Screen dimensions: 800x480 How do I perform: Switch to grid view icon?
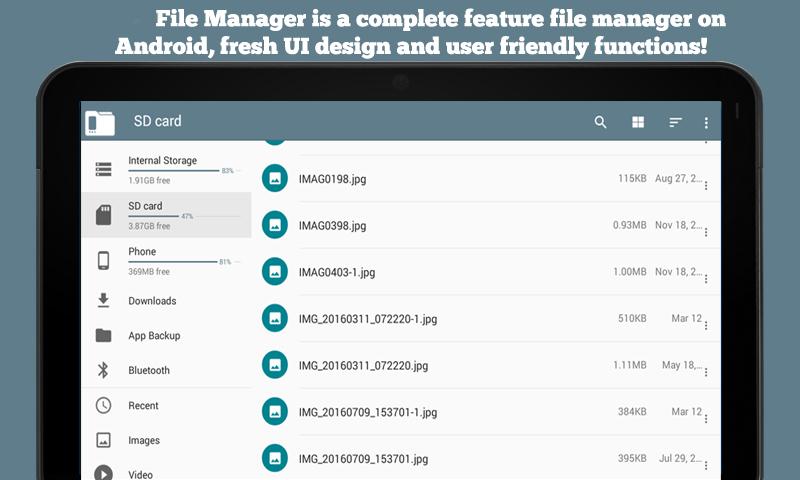click(638, 122)
